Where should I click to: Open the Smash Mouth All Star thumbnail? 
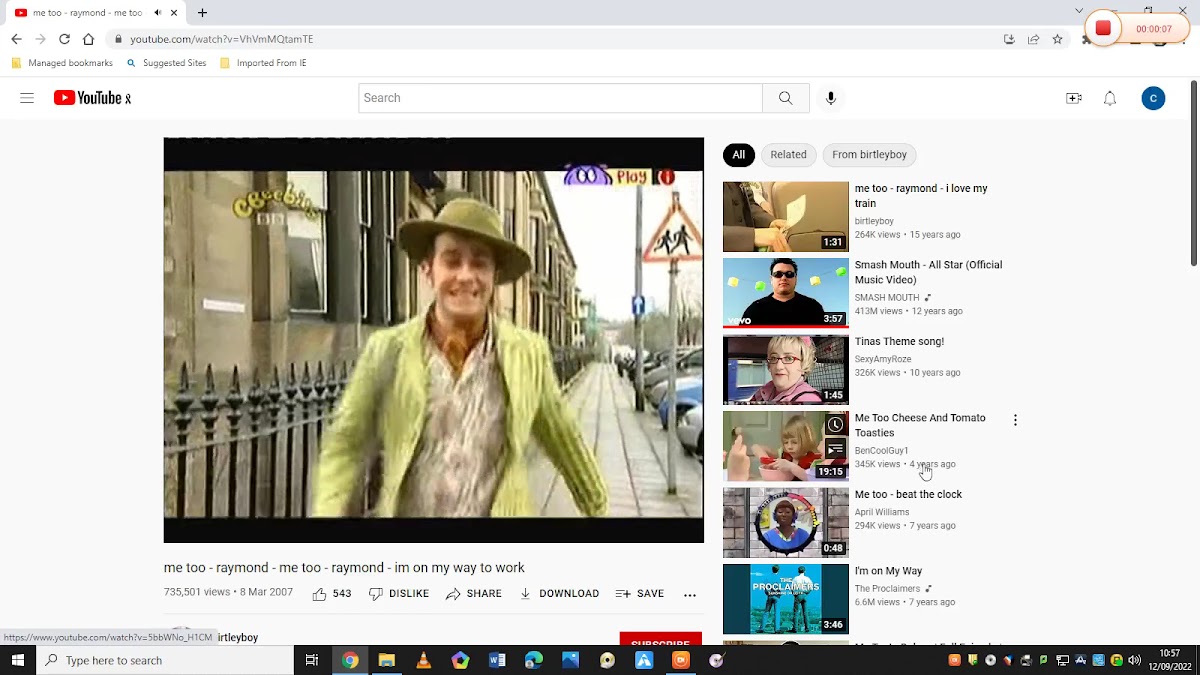click(x=785, y=293)
